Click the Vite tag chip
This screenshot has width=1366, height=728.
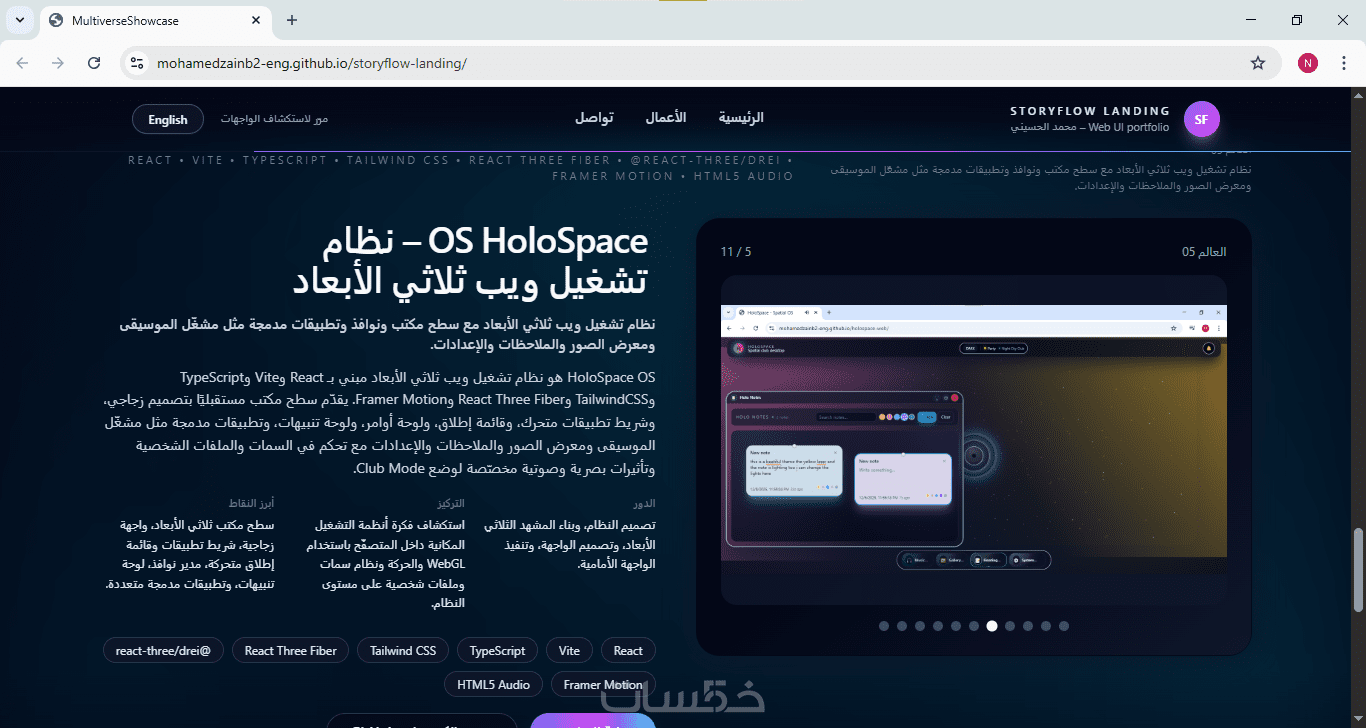tap(569, 651)
